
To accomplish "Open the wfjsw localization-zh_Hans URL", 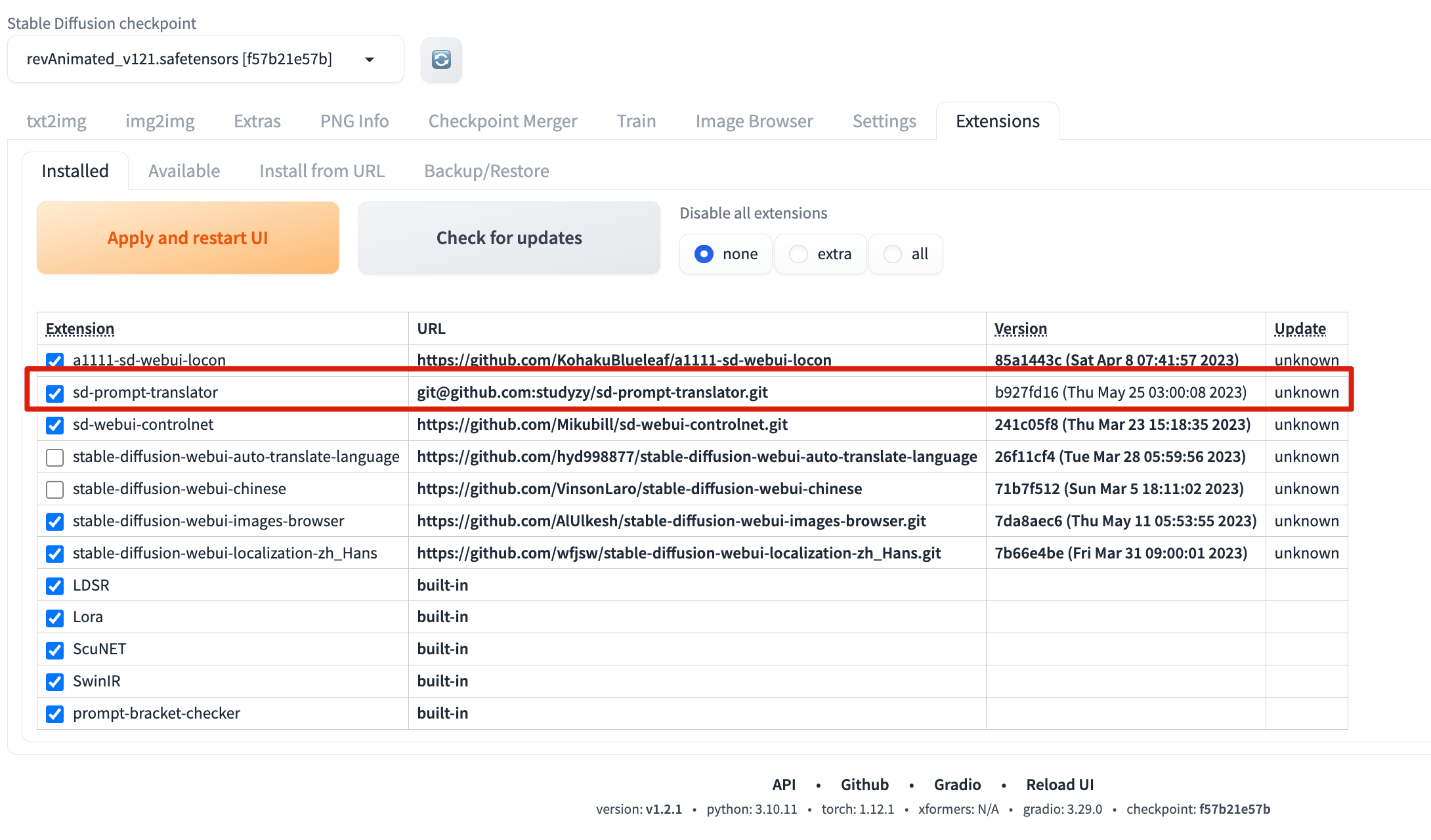I will [x=679, y=553].
